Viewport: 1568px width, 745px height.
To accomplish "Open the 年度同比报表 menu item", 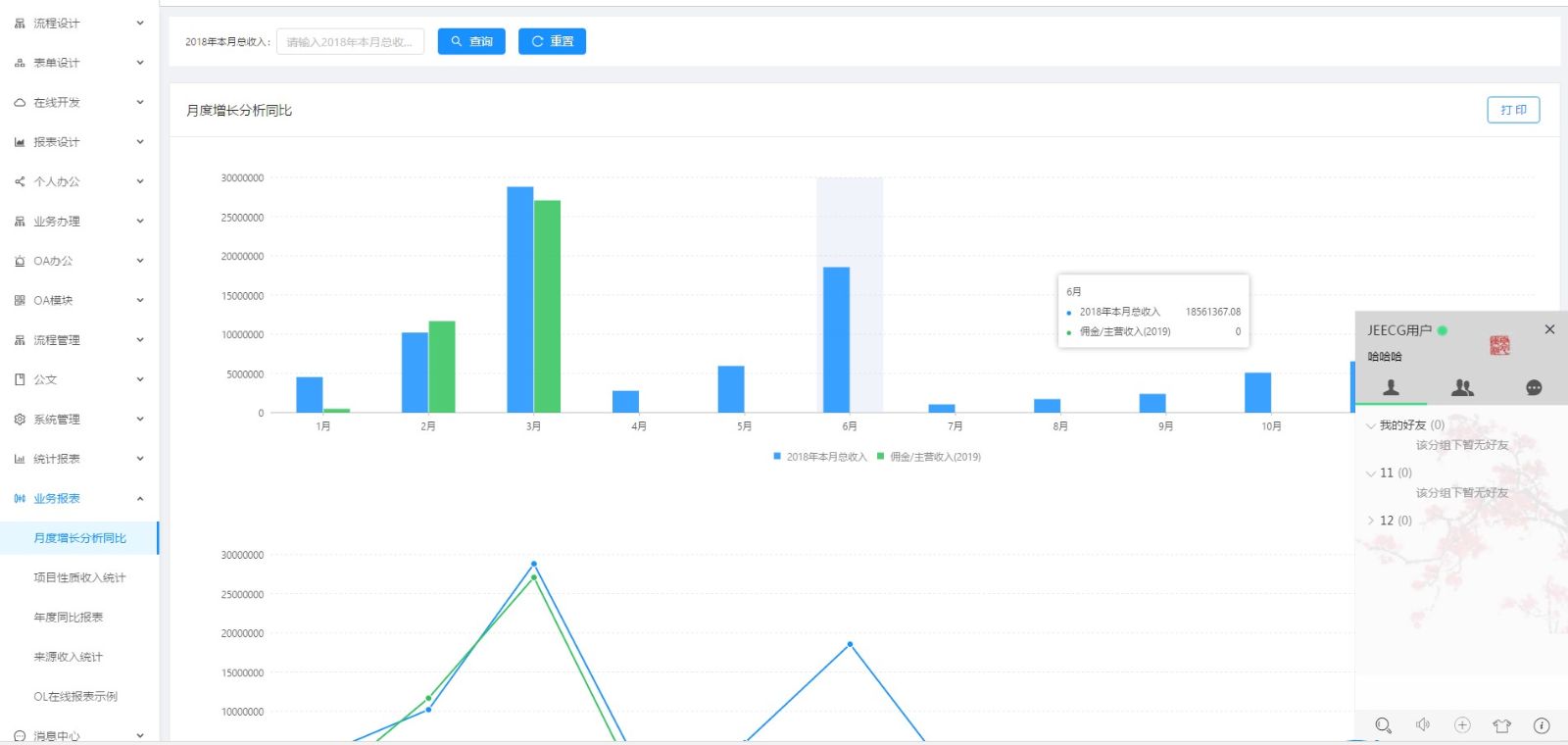I will (x=69, y=618).
